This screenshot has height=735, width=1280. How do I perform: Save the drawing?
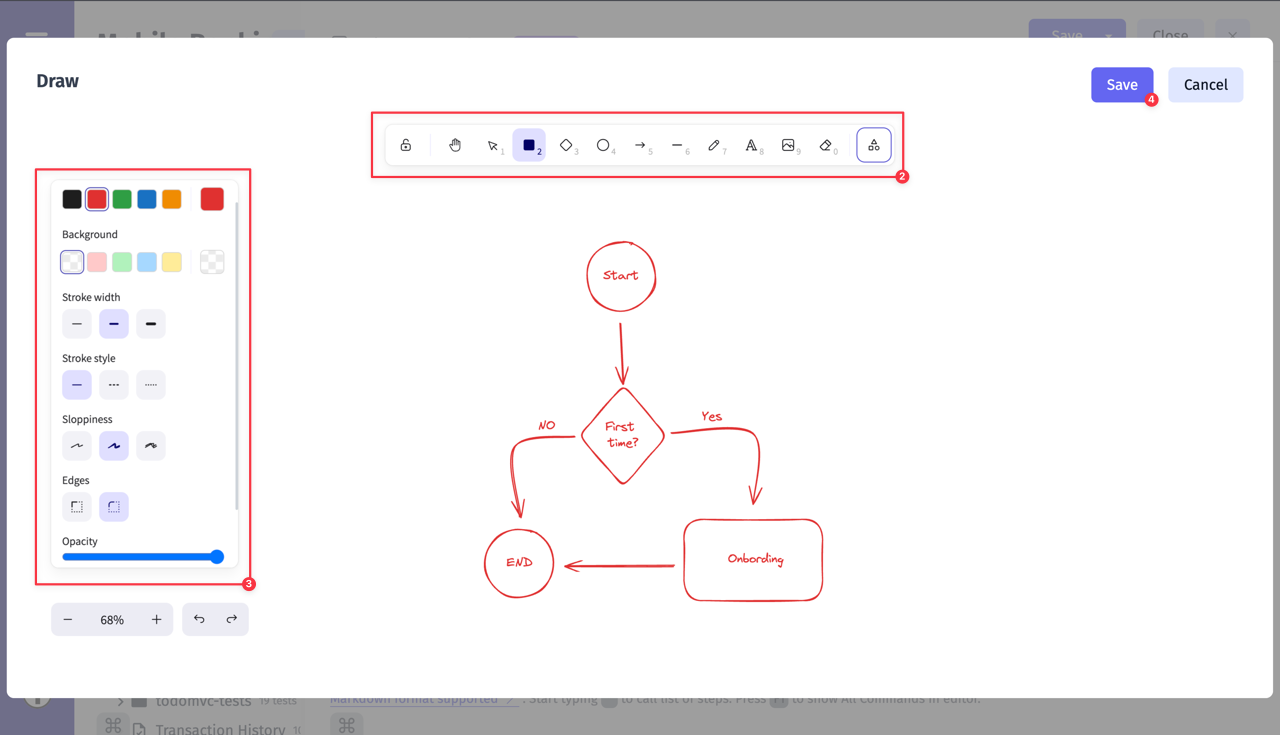pos(1121,84)
